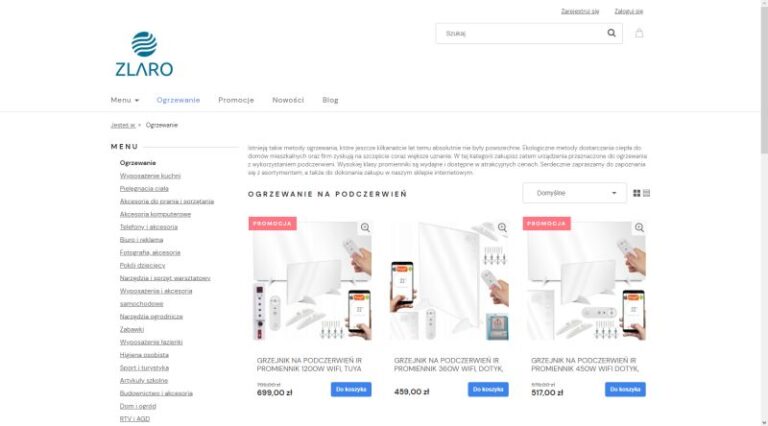Add the 517,00 zł heater to cart
Viewport: 768px width, 426px height.
pyautogui.click(x=625, y=389)
